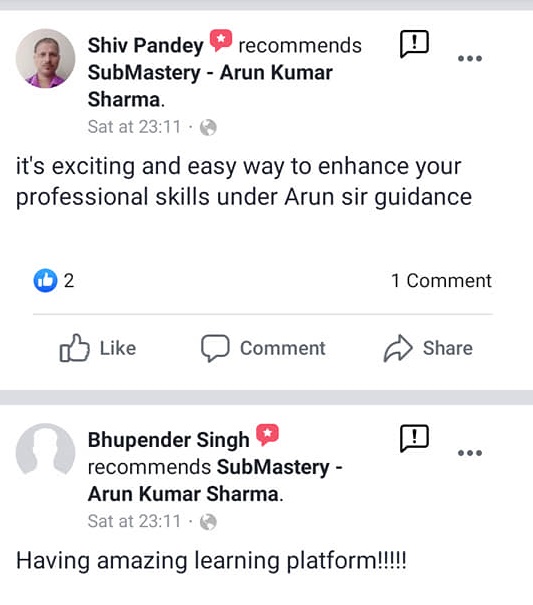The image size is (533, 605).
Task: Open Shiv Pandey's profile name link
Action: click(146, 46)
